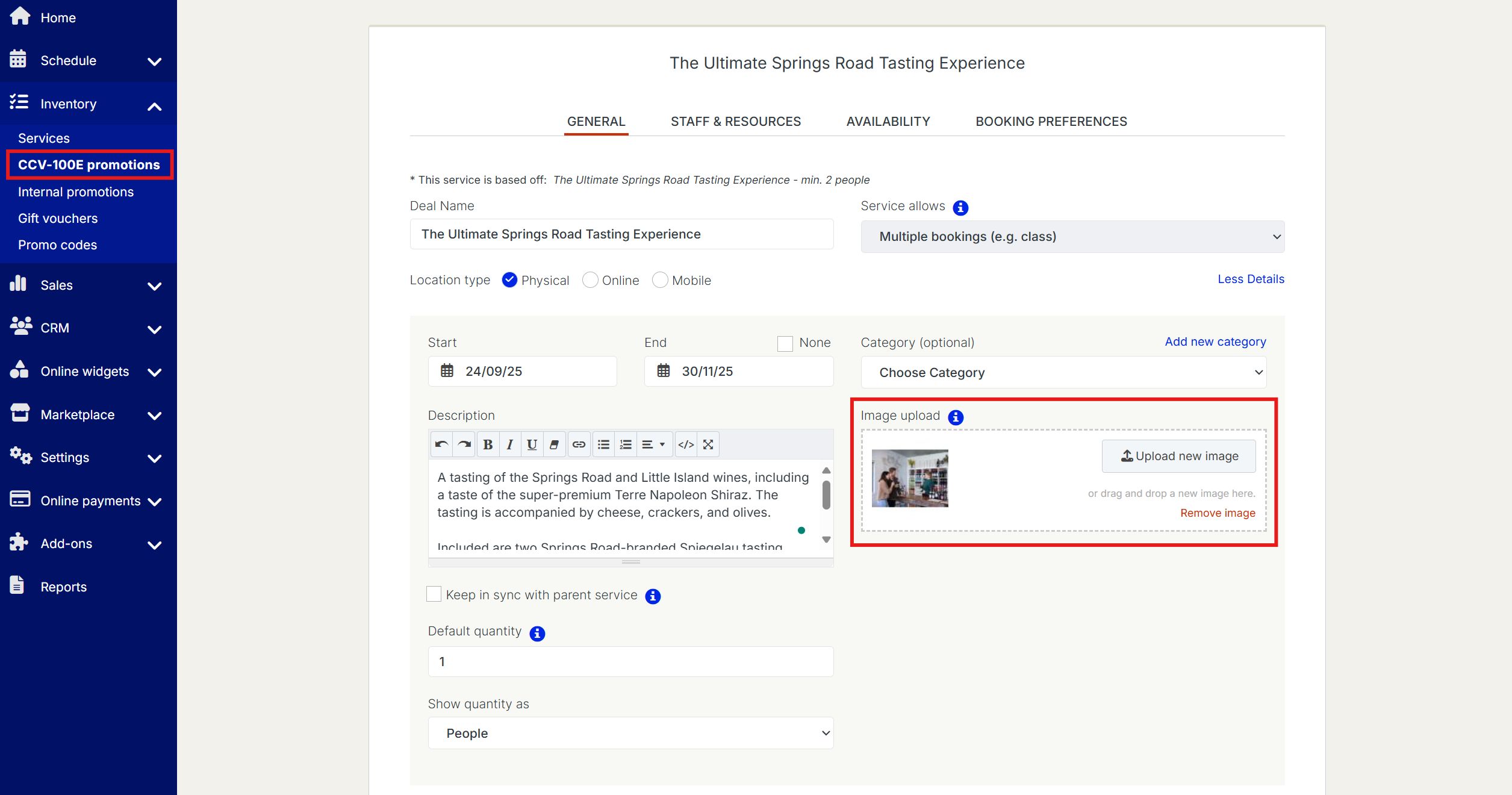Click the Italic formatting icon
This screenshot has width=1512, height=795.
coord(510,444)
